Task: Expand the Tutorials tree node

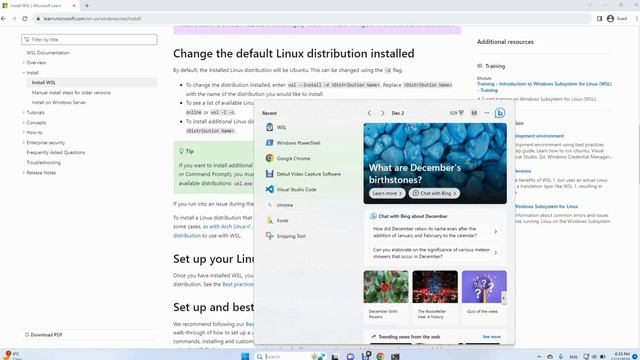Action: pos(24,113)
